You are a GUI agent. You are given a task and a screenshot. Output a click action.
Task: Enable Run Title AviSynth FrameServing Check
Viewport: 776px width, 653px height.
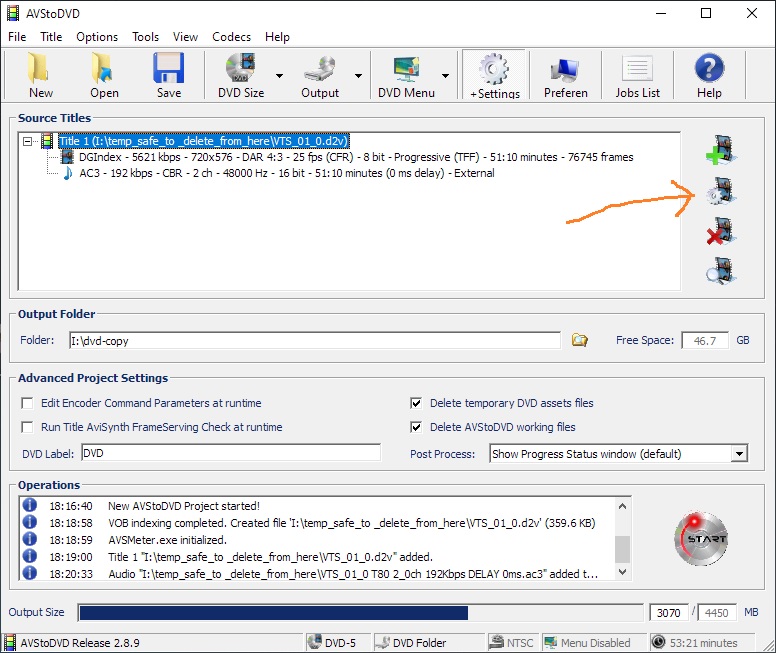(x=27, y=427)
